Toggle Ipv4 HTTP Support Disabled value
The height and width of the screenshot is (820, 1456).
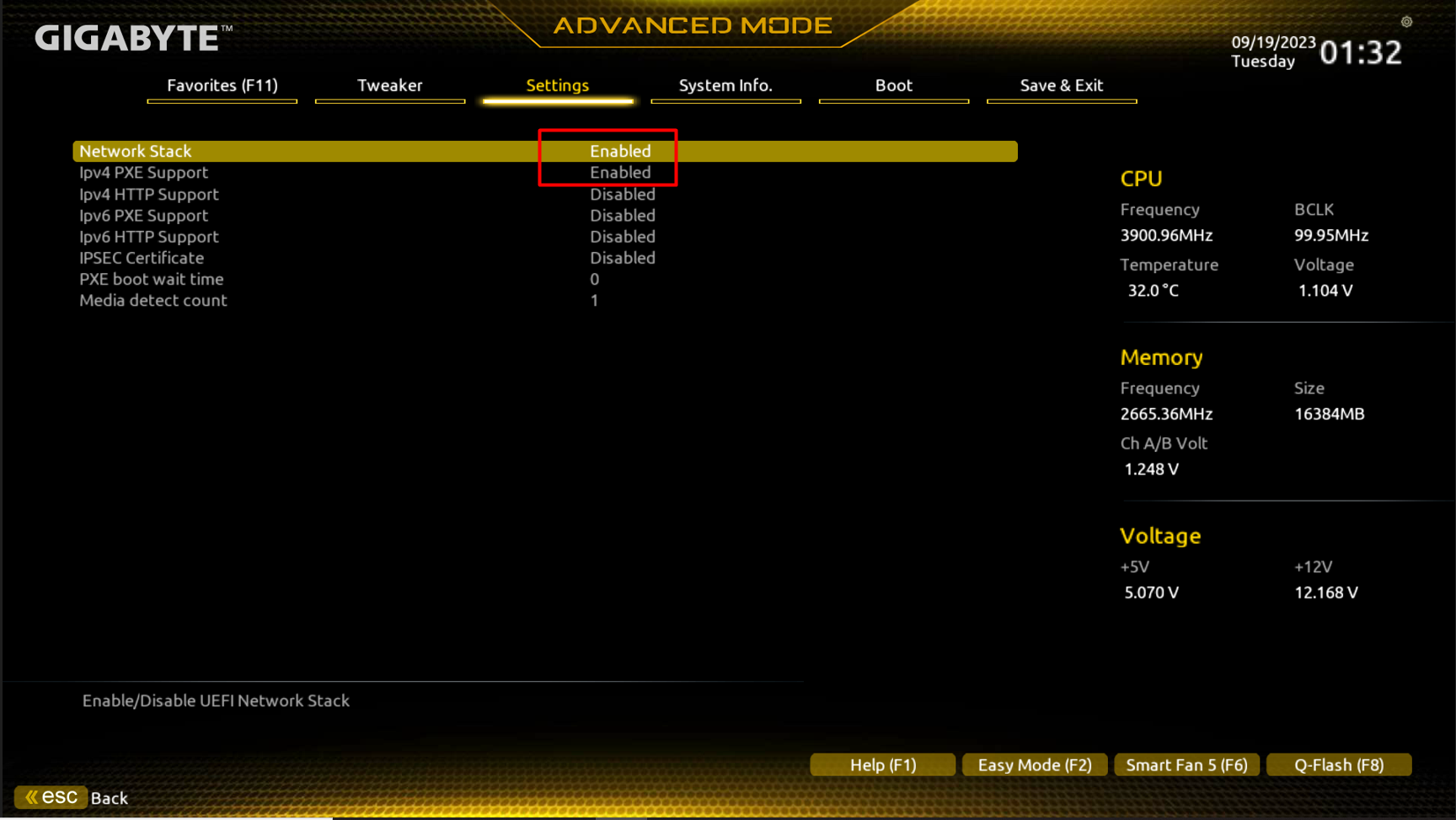pos(623,194)
